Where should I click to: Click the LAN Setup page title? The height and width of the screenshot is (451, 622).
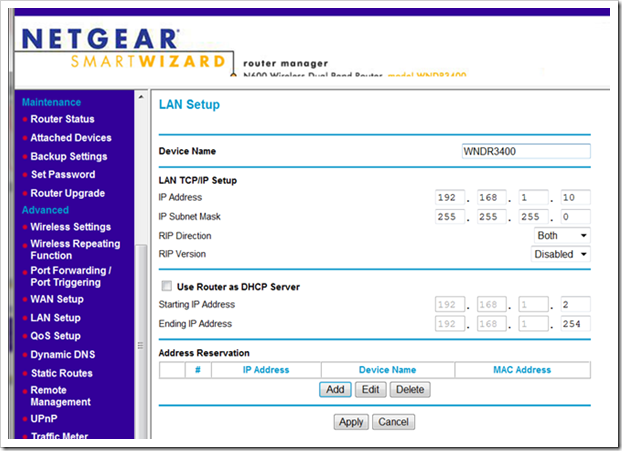(189, 105)
